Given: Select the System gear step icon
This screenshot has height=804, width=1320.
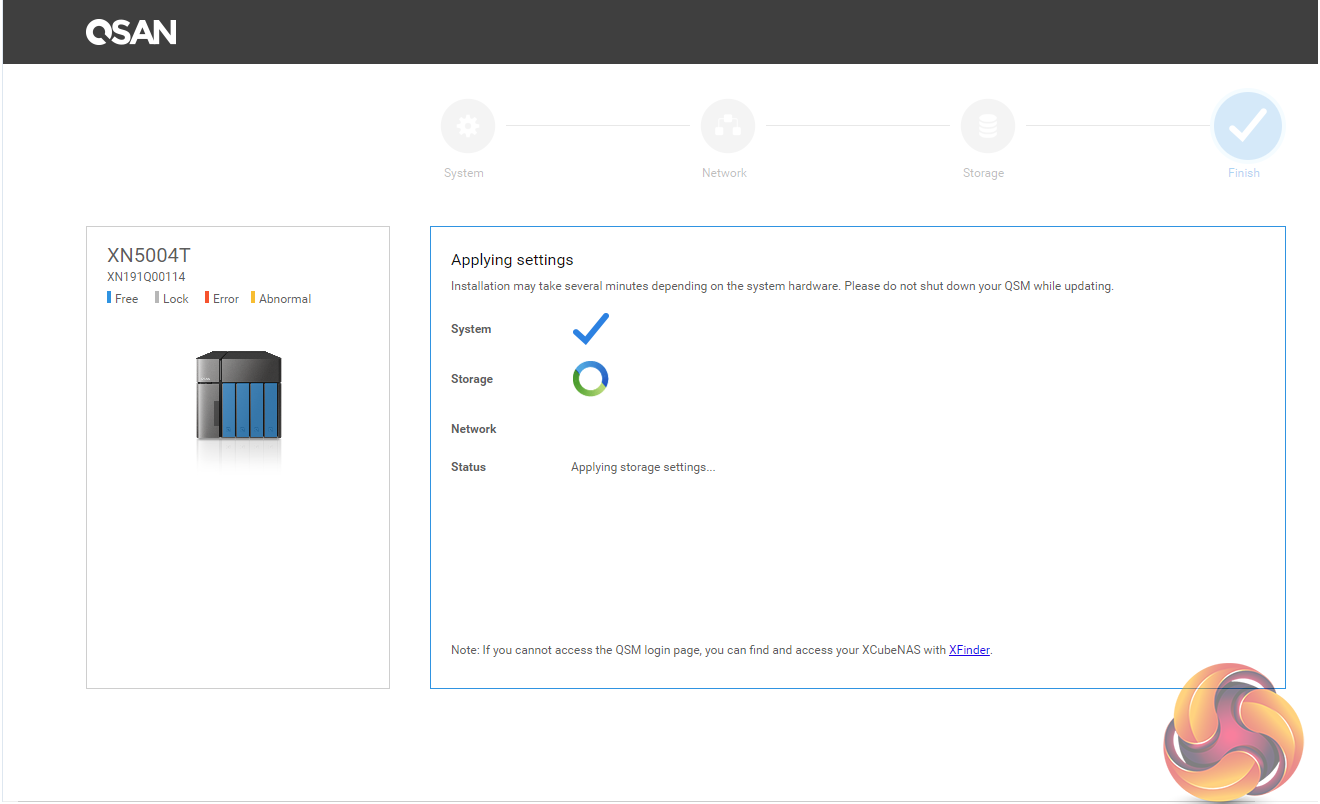Looking at the screenshot, I should click(467, 127).
